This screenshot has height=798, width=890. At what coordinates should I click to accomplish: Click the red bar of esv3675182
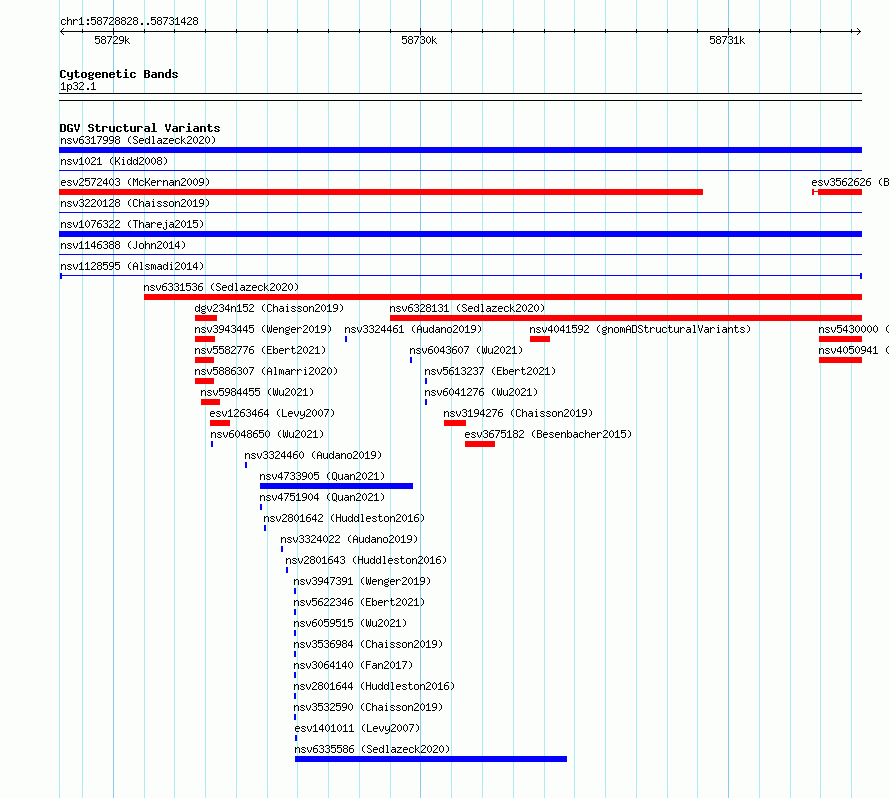(x=480, y=444)
